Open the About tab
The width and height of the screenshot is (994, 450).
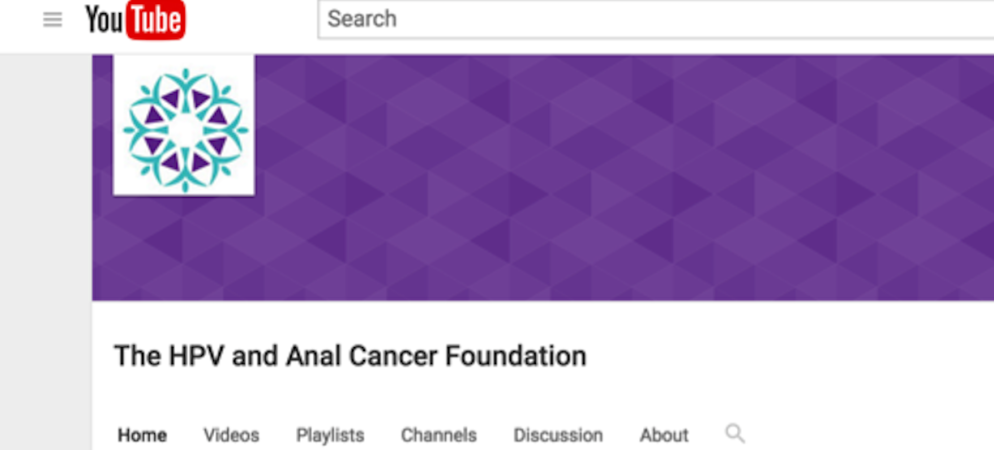coord(664,435)
